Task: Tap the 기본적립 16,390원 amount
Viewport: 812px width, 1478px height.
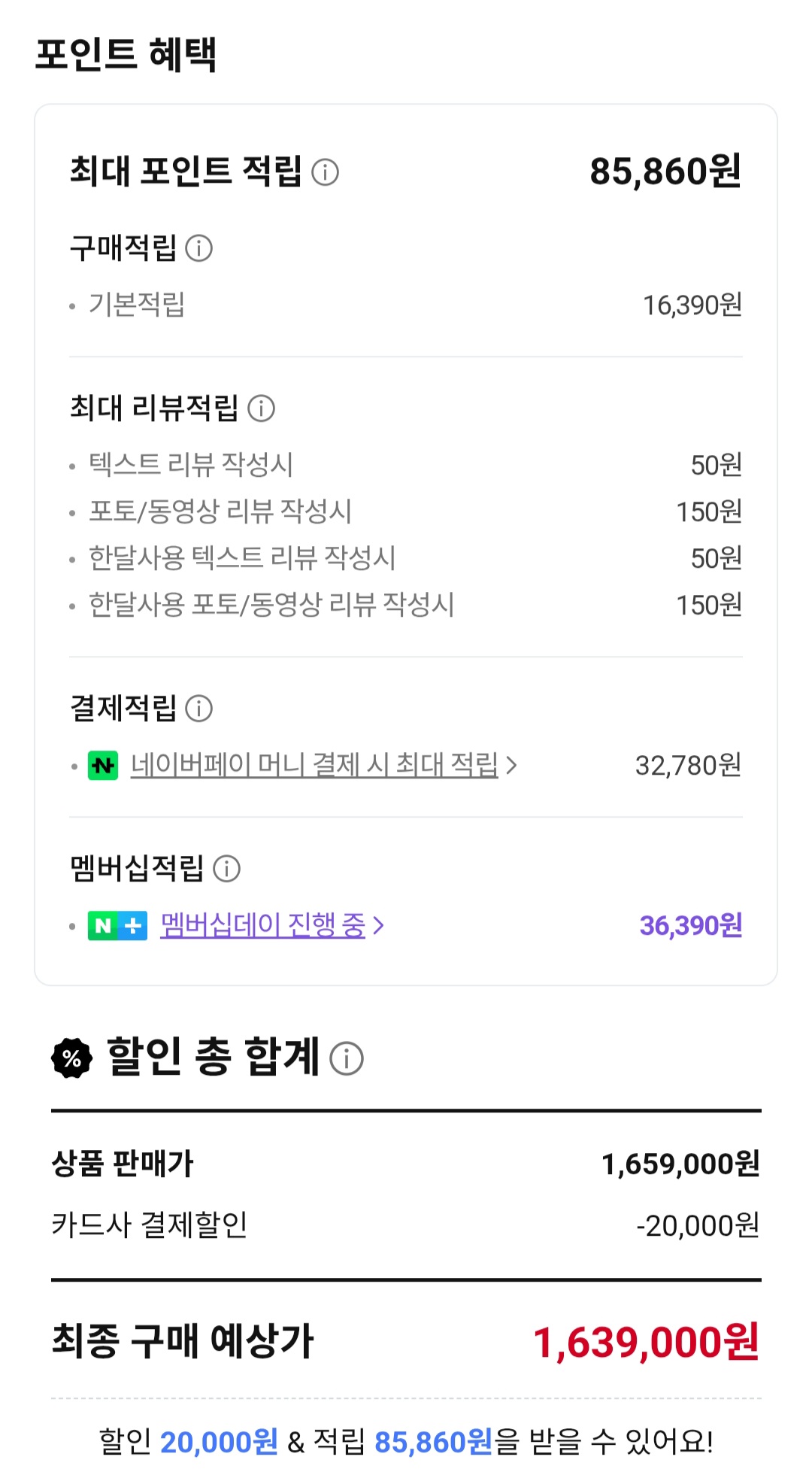Action: 692,305
